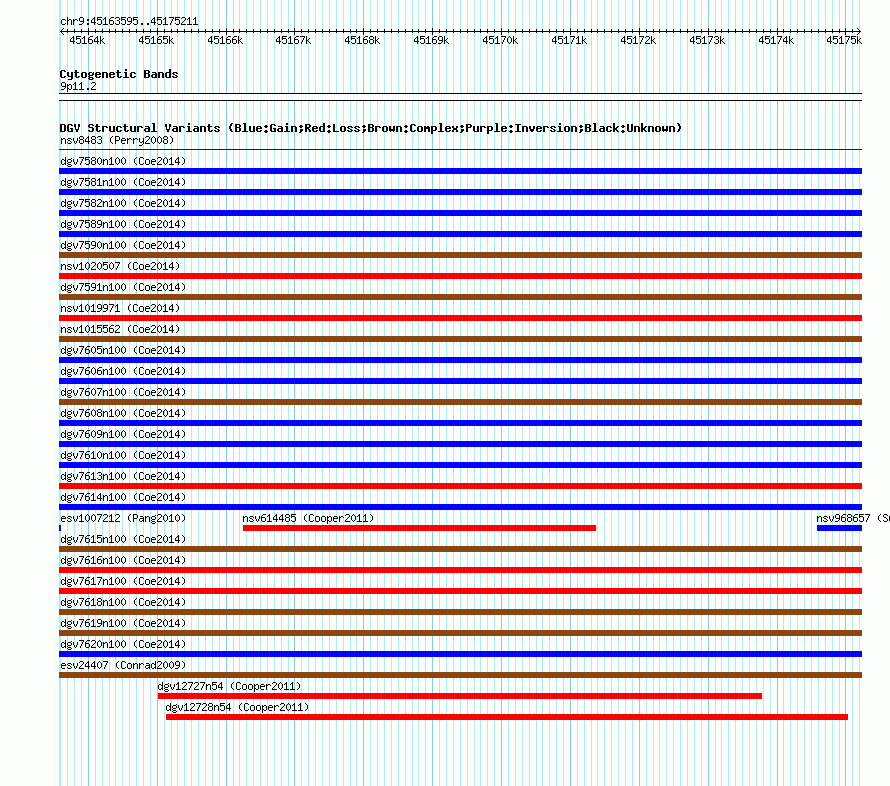
Task: Open esv24407 (Conrad2009) label
Action: click(x=123, y=665)
